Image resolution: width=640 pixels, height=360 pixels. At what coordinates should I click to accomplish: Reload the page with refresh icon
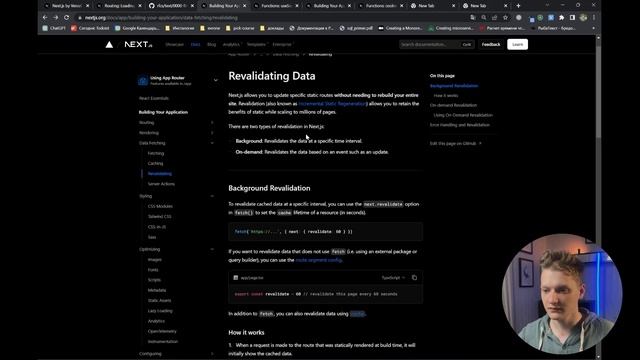(x=66, y=18)
